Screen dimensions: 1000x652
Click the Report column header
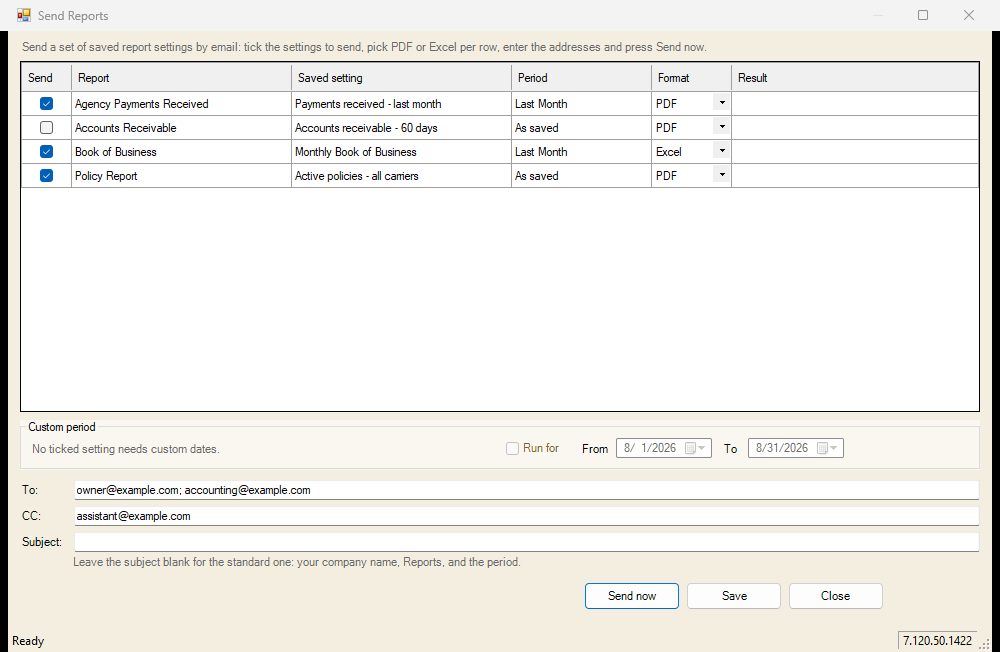(x=182, y=78)
